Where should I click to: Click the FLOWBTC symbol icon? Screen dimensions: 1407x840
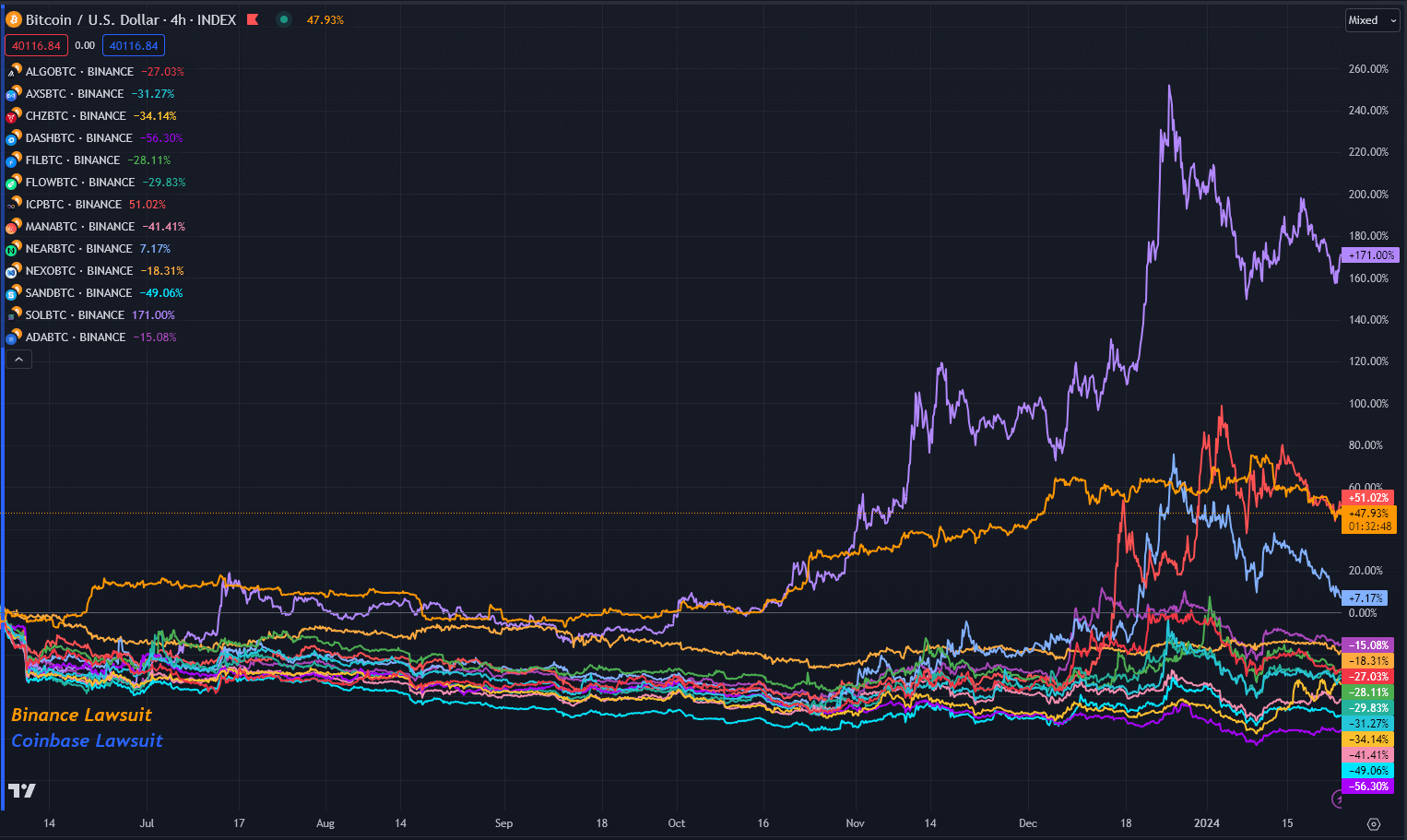coord(13,182)
